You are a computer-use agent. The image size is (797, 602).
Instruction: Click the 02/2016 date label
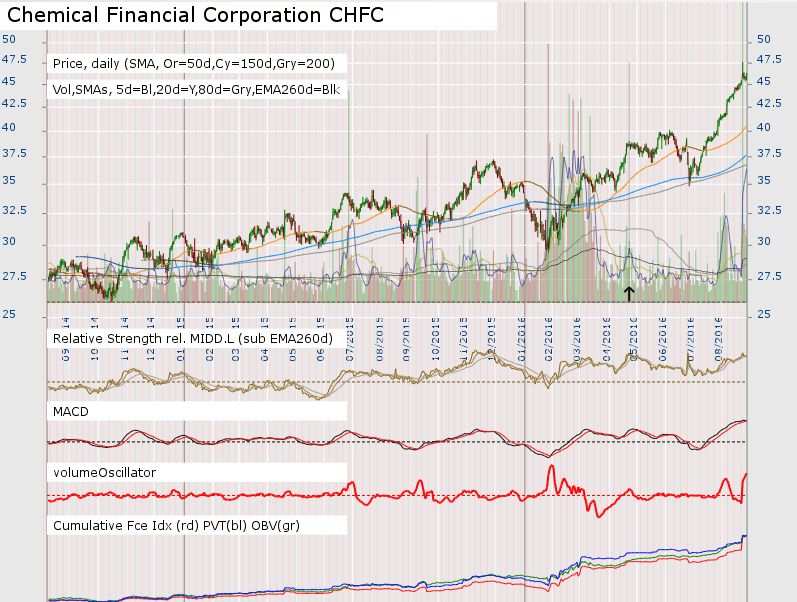click(x=548, y=339)
